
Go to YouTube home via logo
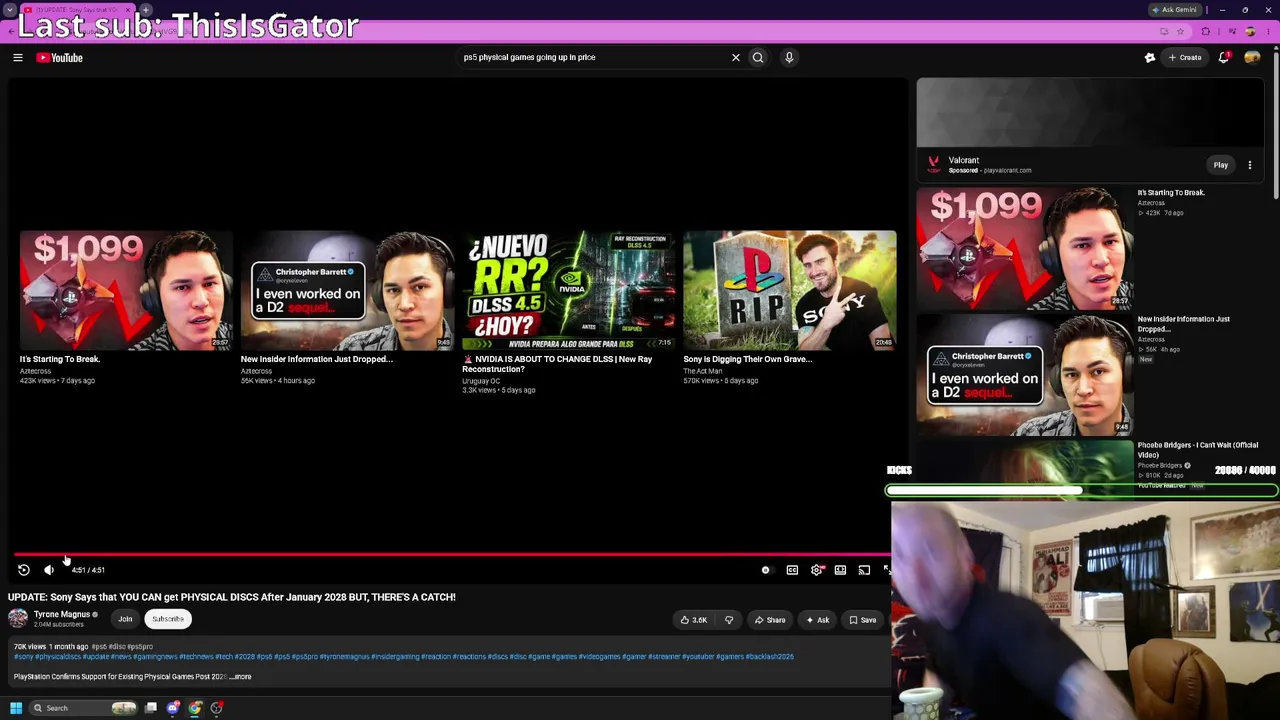click(60, 58)
